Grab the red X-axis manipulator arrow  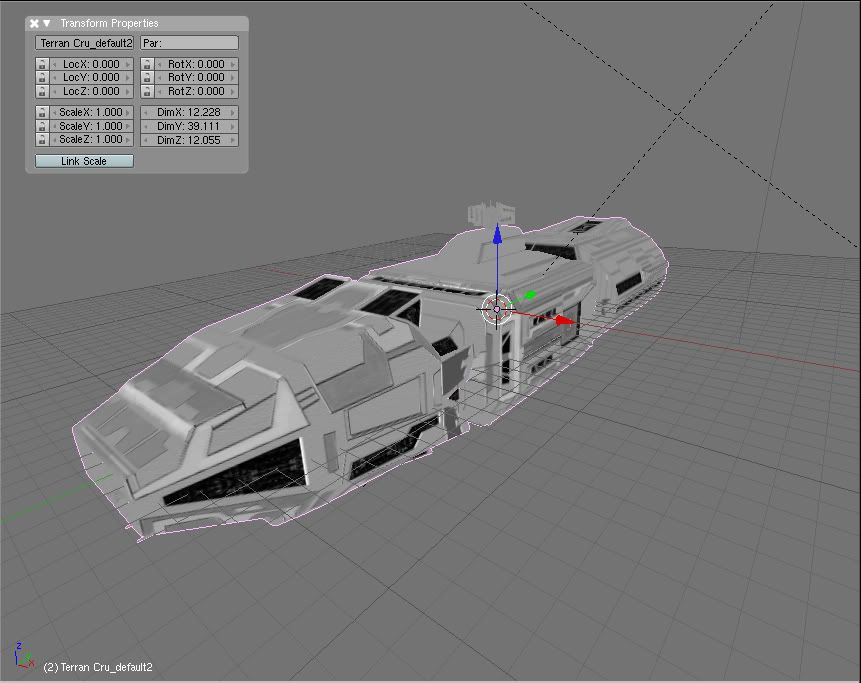click(564, 321)
